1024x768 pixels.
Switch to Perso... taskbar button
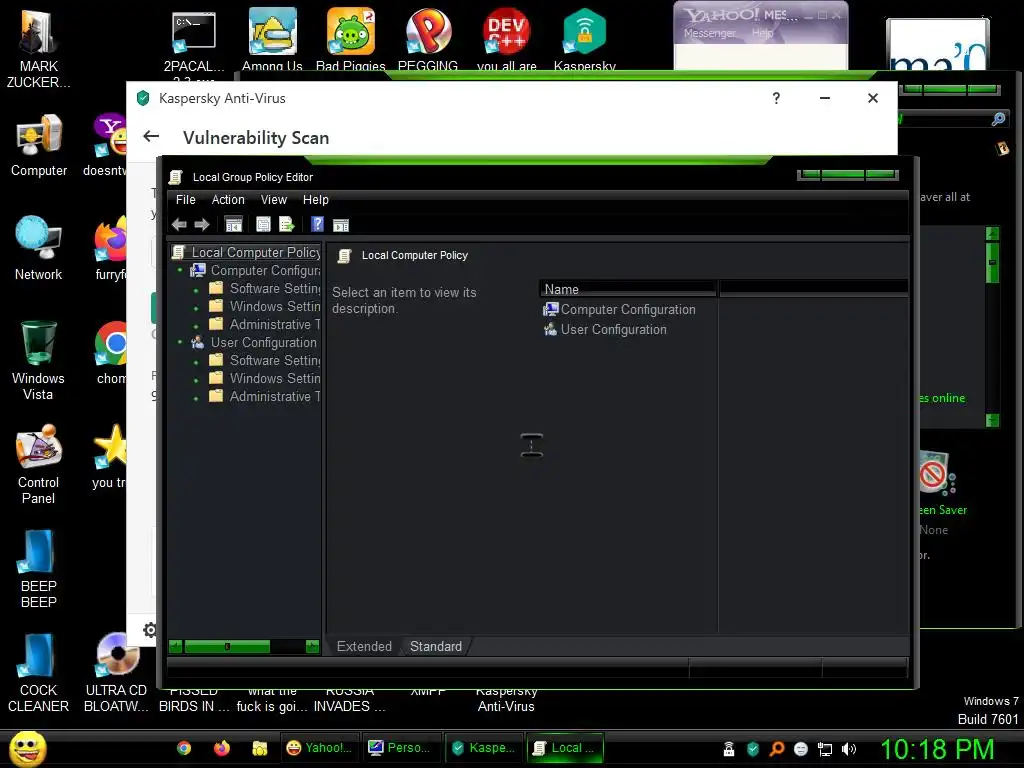[401, 748]
